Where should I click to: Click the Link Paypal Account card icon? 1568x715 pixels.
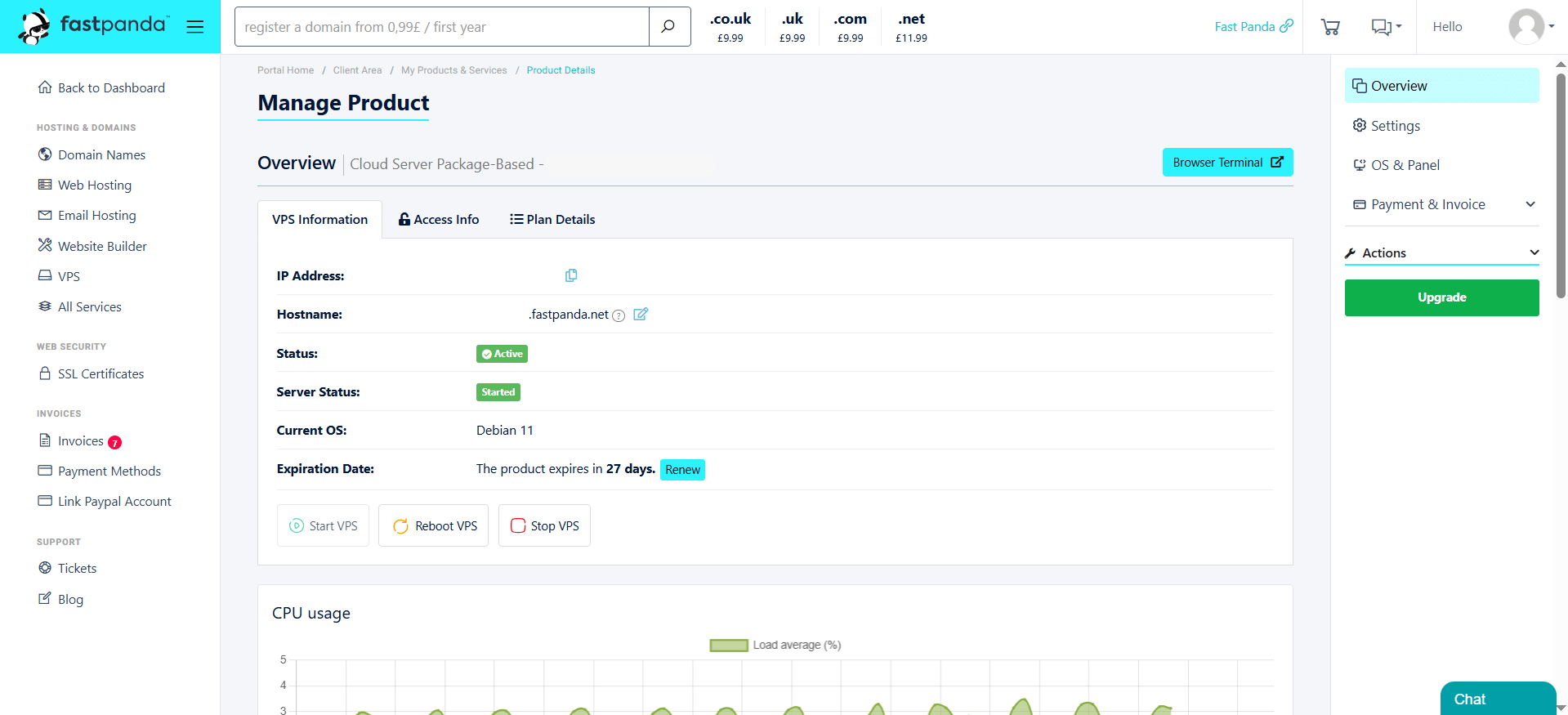click(x=45, y=501)
